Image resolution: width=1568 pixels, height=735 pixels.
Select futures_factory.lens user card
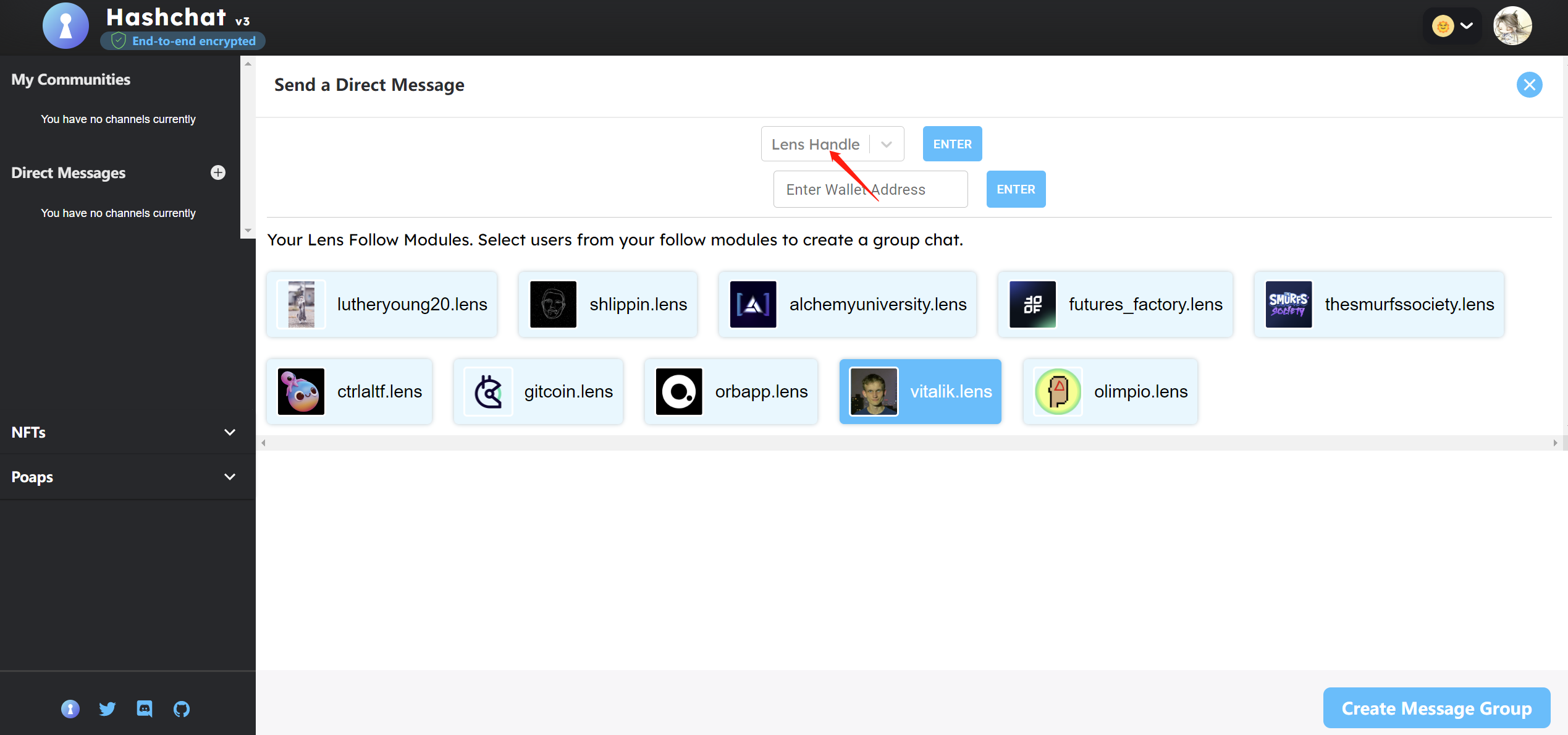[x=1115, y=304]
